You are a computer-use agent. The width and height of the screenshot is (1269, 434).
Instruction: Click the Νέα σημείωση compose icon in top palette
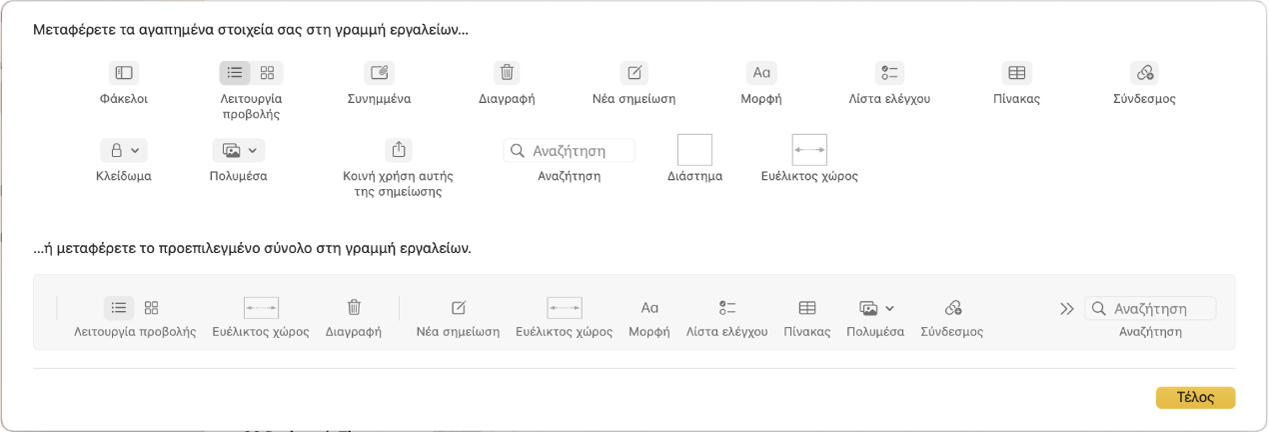point(634,73)
